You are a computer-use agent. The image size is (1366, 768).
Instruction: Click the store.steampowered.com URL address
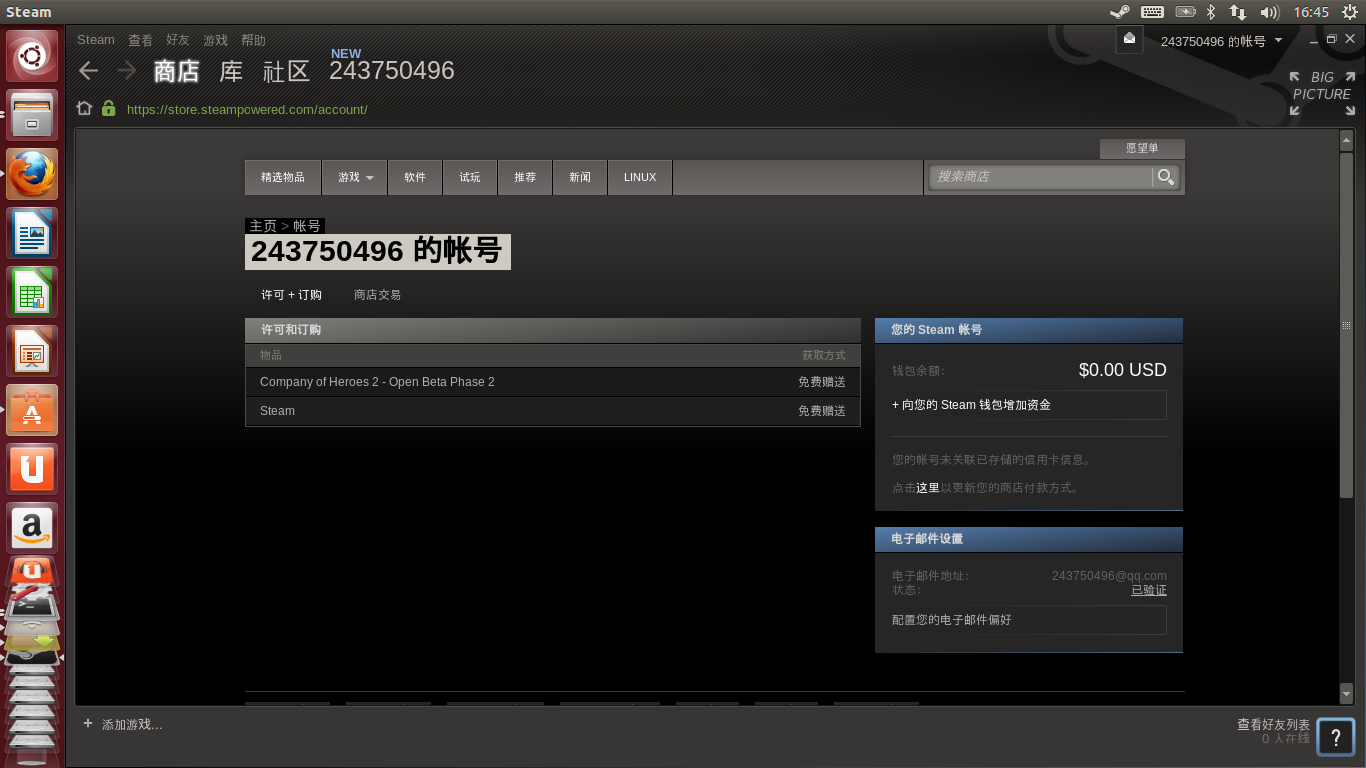(247, 109)
